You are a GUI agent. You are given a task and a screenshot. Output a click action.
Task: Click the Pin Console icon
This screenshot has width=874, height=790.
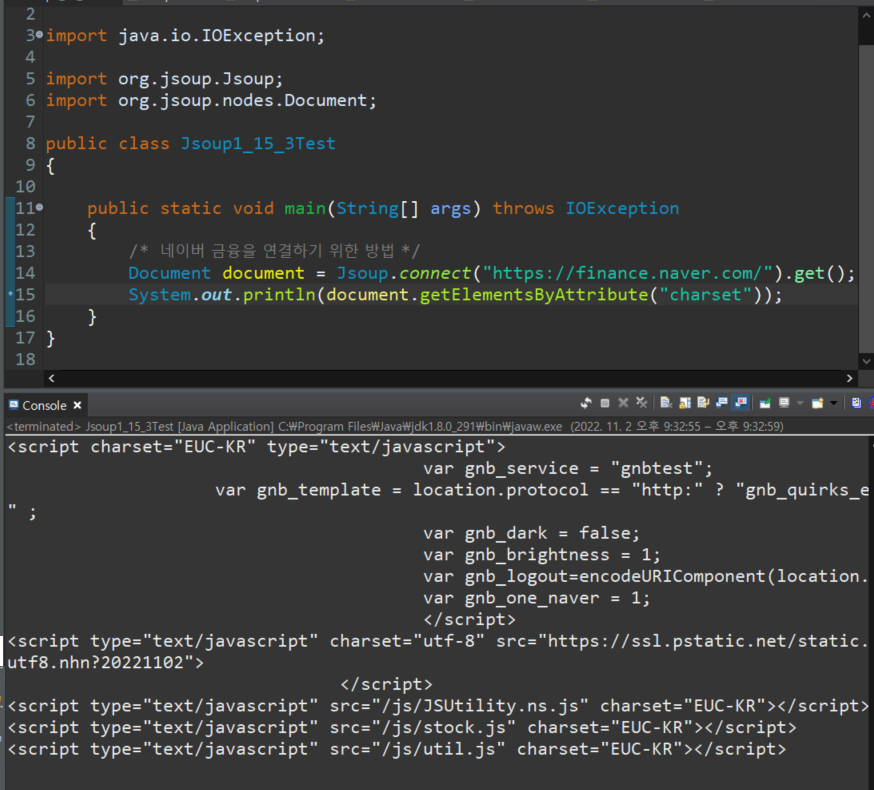pos(765,403)
